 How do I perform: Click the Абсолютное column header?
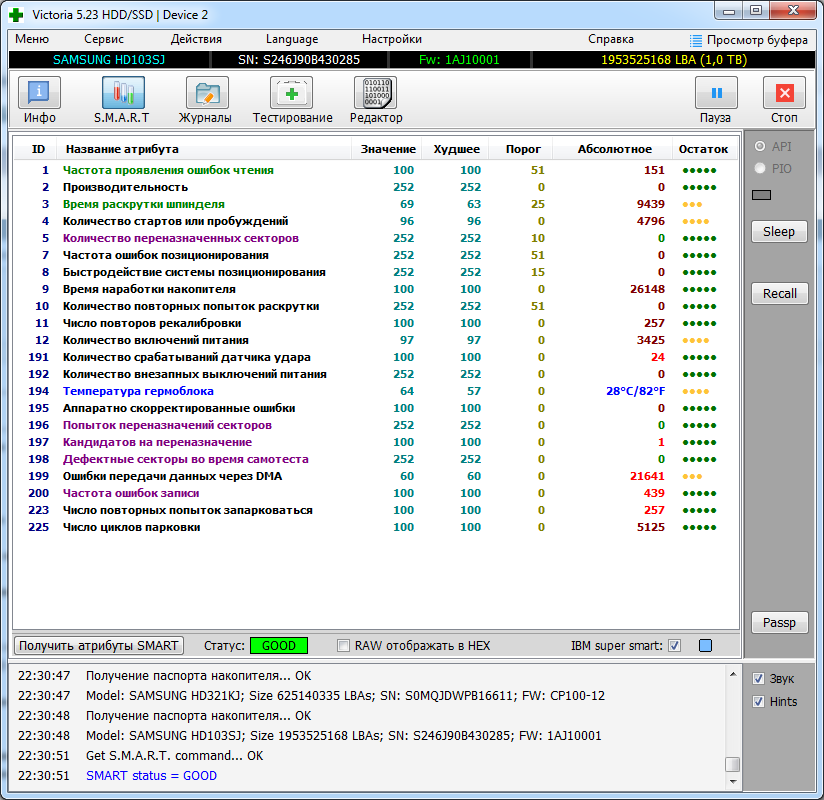coord(614,149)
